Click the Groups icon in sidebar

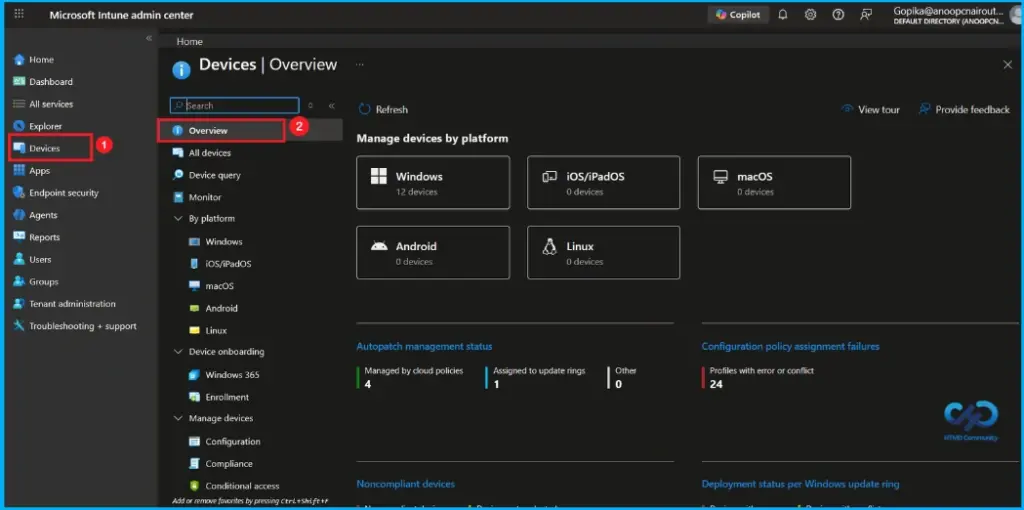19,281
